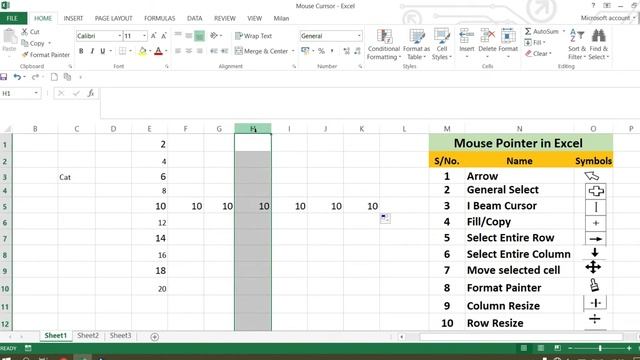The image size is (640, 360).
Task: Select column E header
Action: pyautogui.click(x=149, y=129)
